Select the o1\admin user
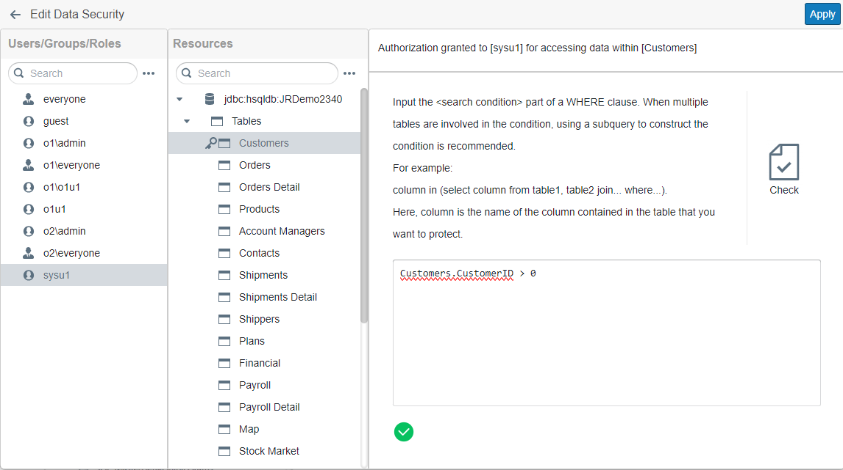Image resolution: width=843 pixels, height=470 pixels. click(x=64, y=143)
